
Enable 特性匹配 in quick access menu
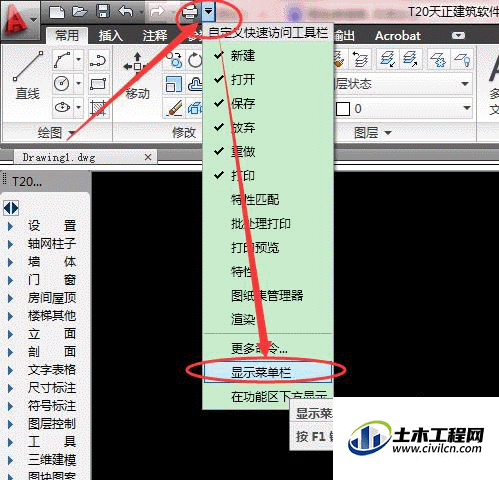268,199
